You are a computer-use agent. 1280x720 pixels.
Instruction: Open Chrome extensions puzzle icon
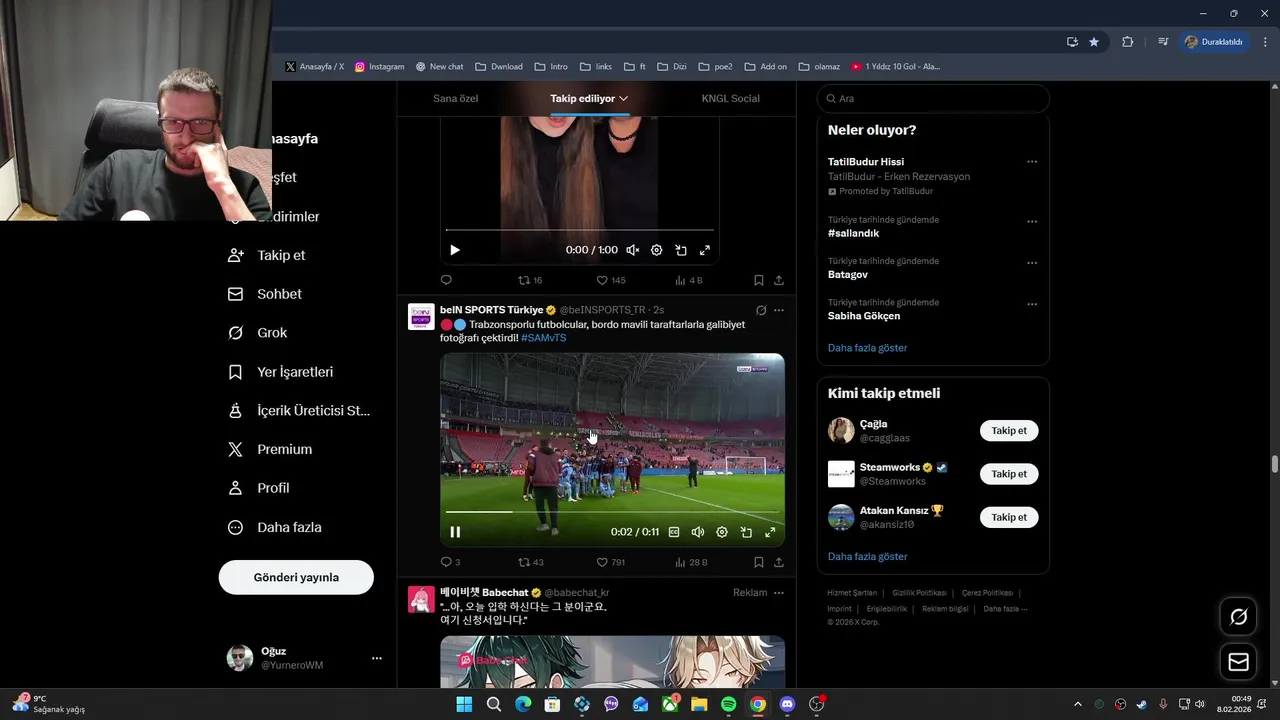coord(1128,42)
